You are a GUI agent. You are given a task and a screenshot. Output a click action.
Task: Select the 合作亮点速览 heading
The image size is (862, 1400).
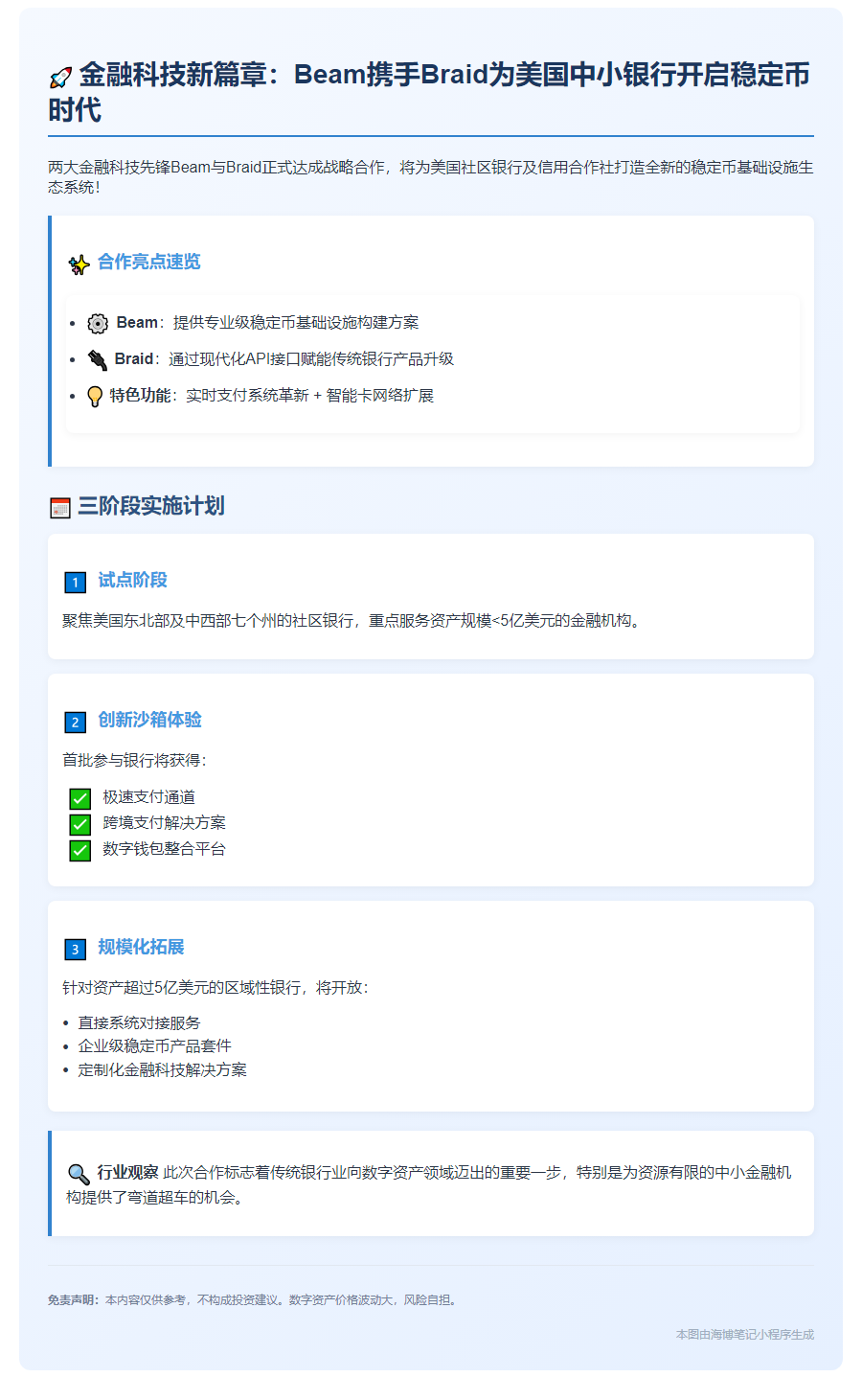pyautogui.click(x=149, y=262)
